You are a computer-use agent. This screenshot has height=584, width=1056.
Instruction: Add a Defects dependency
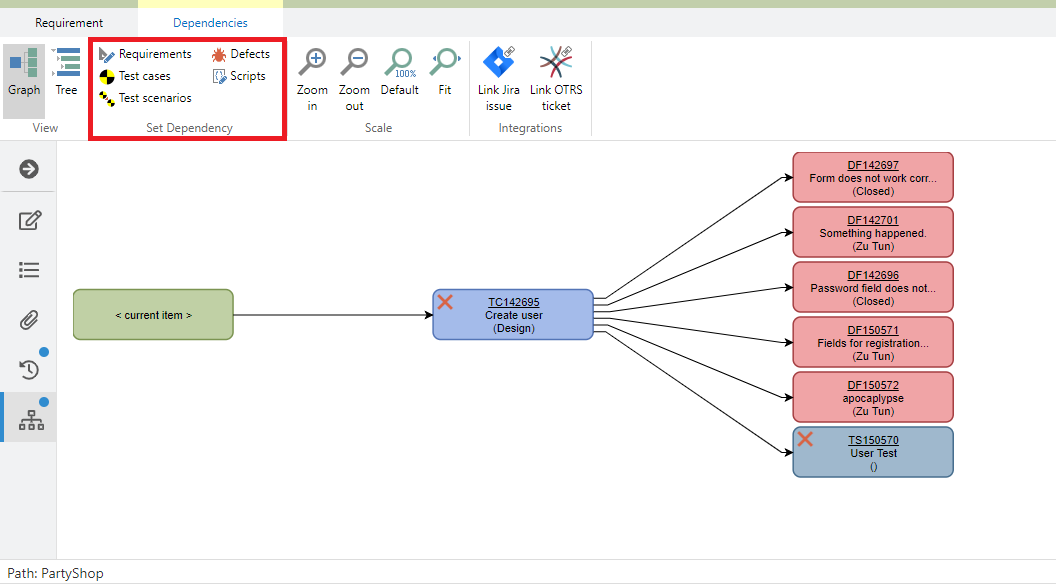241,54
